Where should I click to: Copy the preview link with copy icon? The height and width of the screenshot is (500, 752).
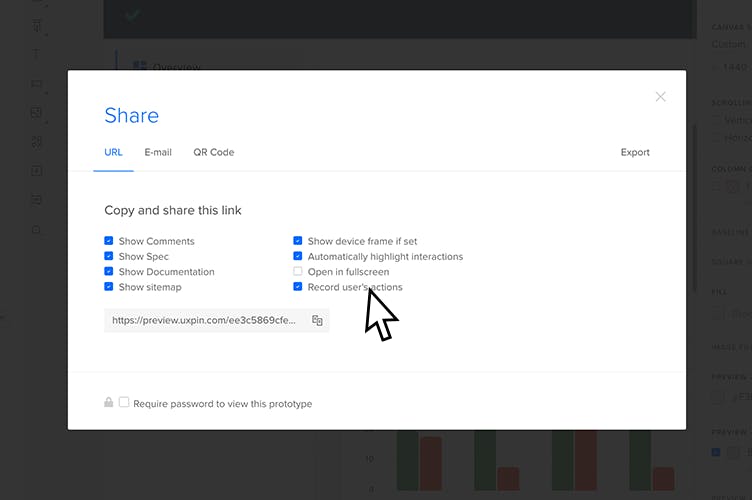click(317, 320)
